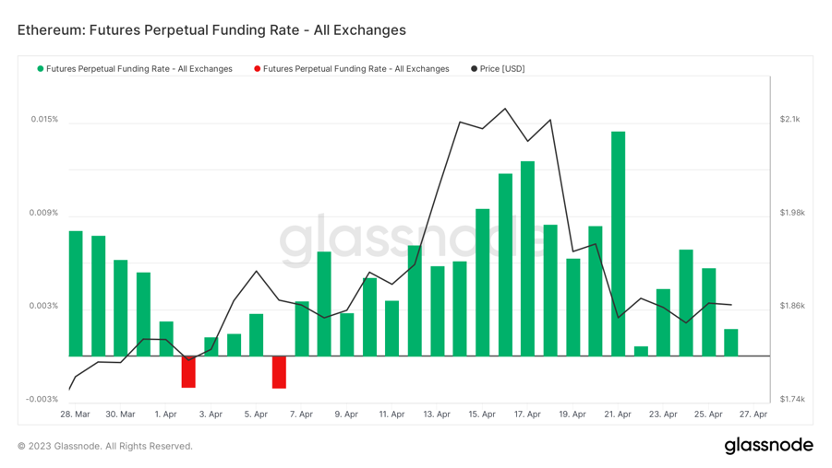Select the tallest green bar at 21 Apr
Image resolution: width=832 pixels, height=468 pixels.
(618, 243)
